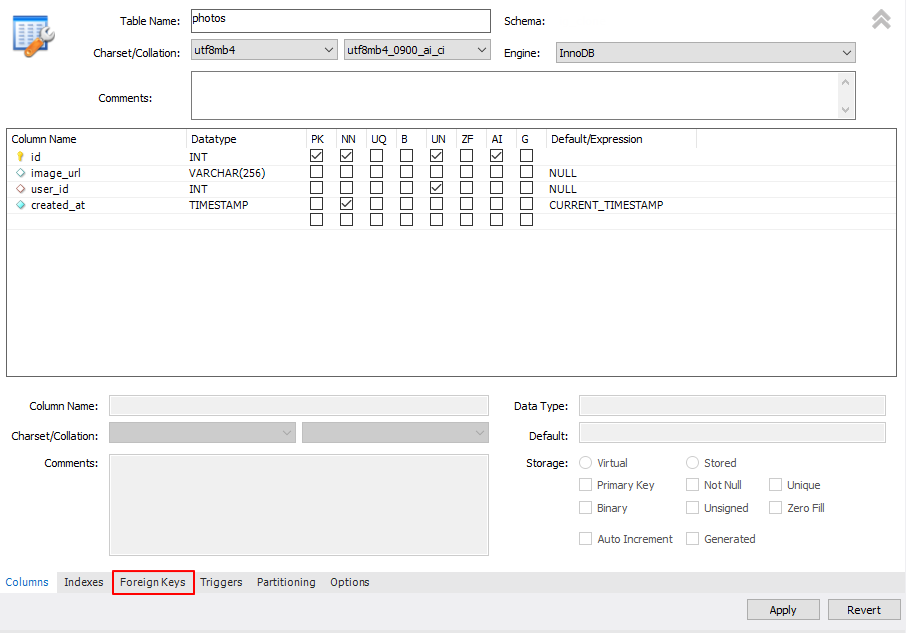906x633 pixels.
Task: Click the CURRENT_TIMESTAMP default value
Action: point(606,205)
